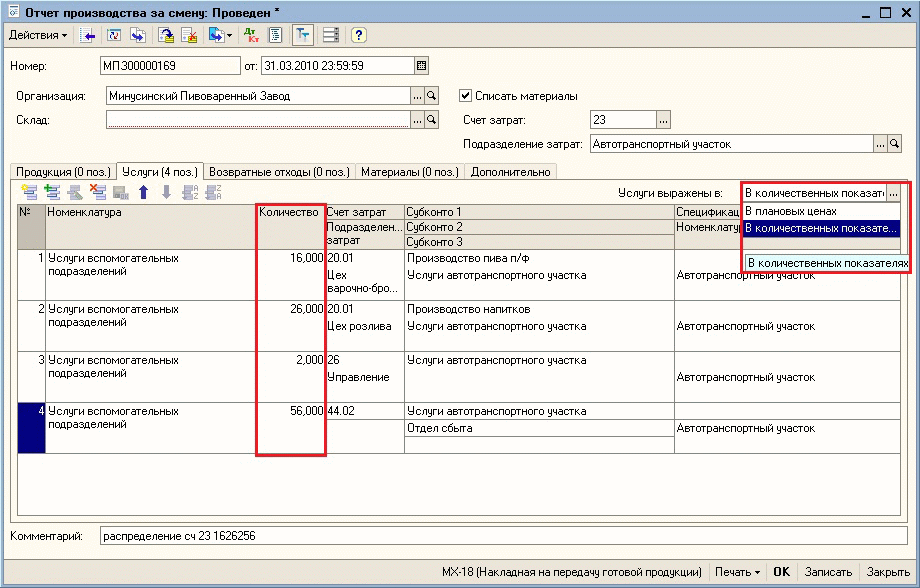920x588 pixels.
Task: Open the Действия dropdown menu
Action: (x=38, y=35)
